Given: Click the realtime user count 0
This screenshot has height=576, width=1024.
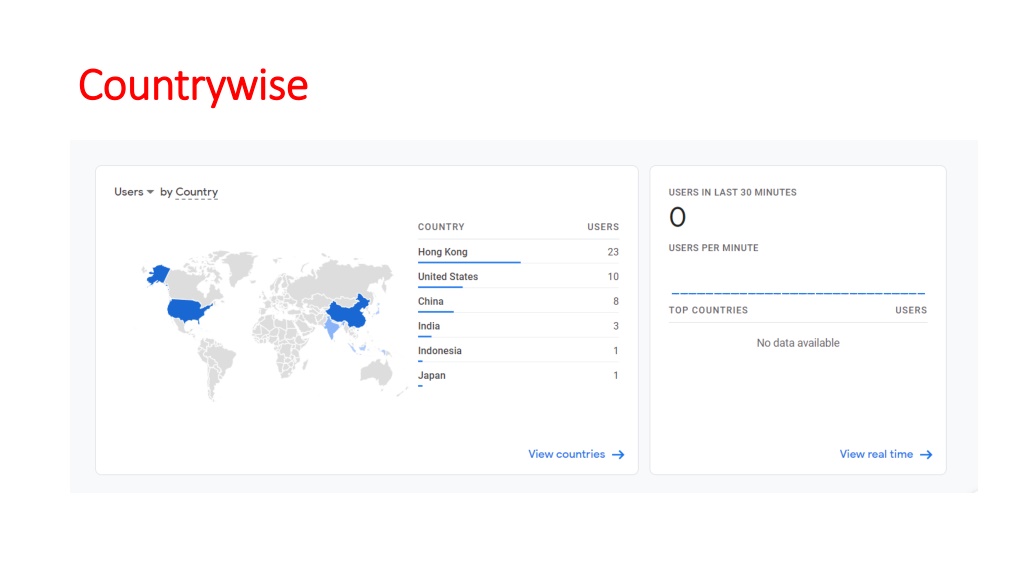Looking at the screenshot, I should point(677,217).
